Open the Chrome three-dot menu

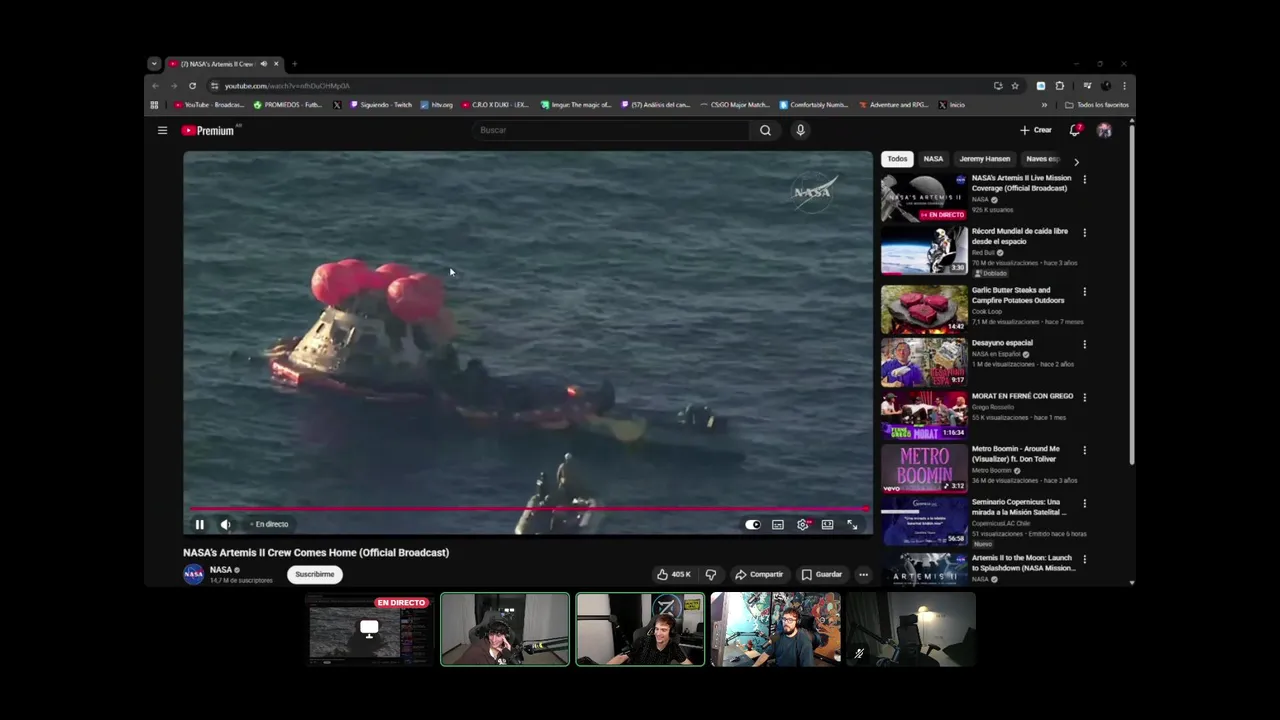coord(1124,86)
